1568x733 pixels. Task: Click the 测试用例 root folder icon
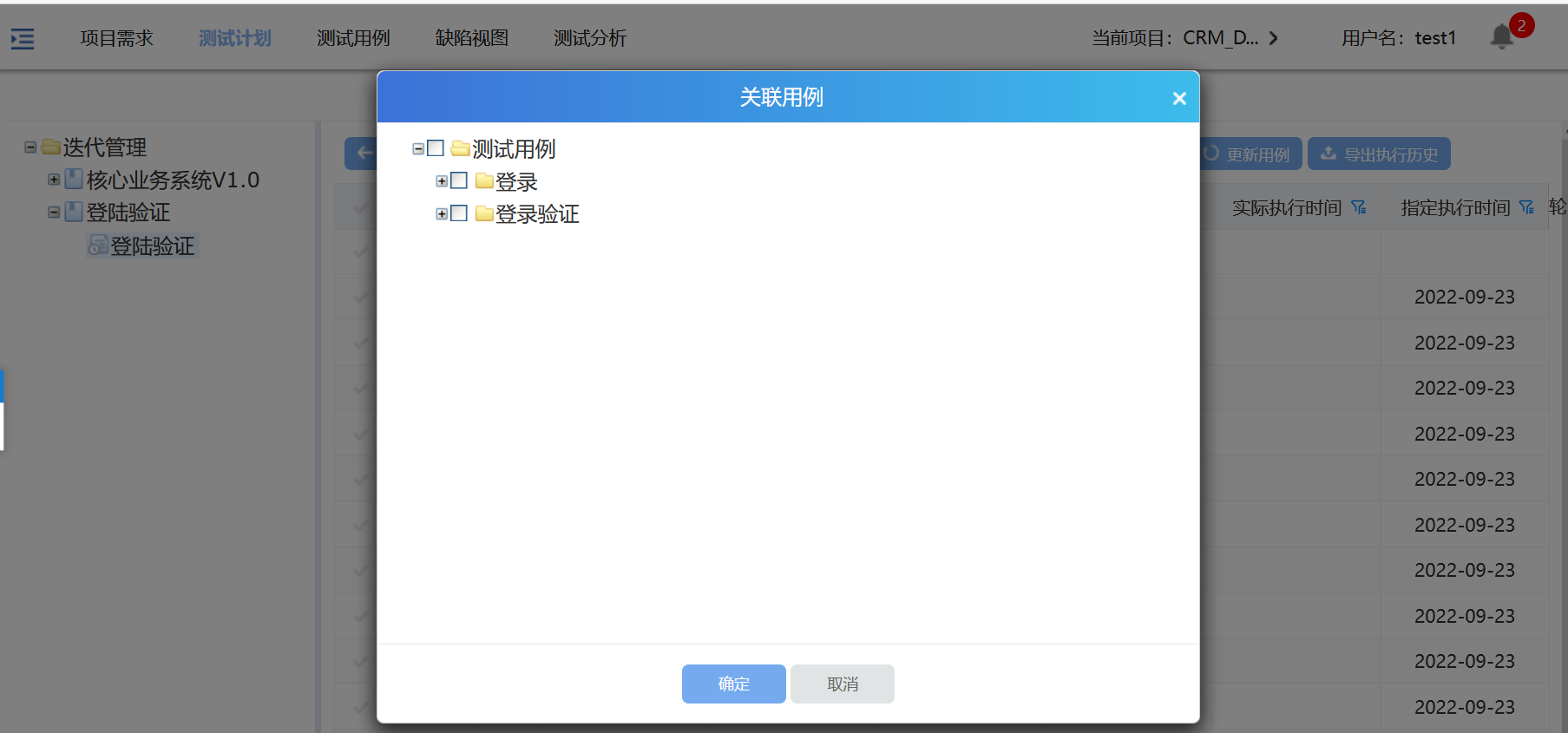460,148
